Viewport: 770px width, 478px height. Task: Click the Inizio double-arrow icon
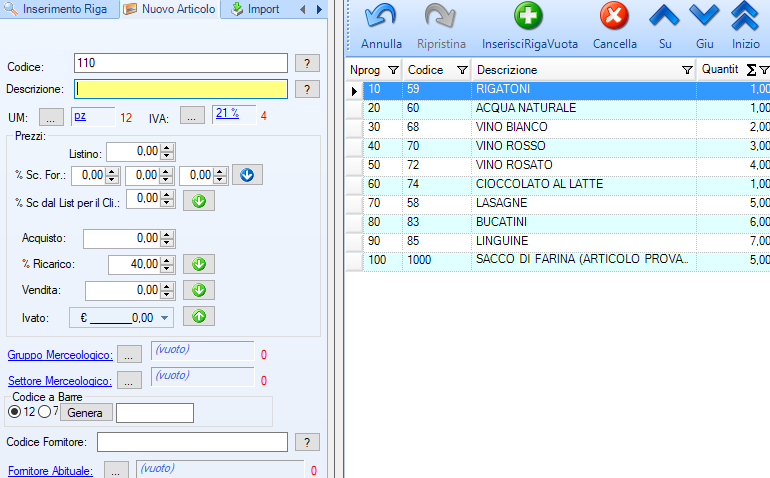click(745, 17)
